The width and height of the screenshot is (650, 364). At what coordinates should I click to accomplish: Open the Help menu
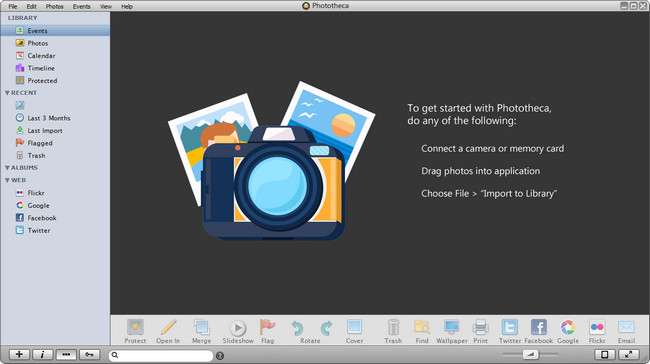pos(127,6)
